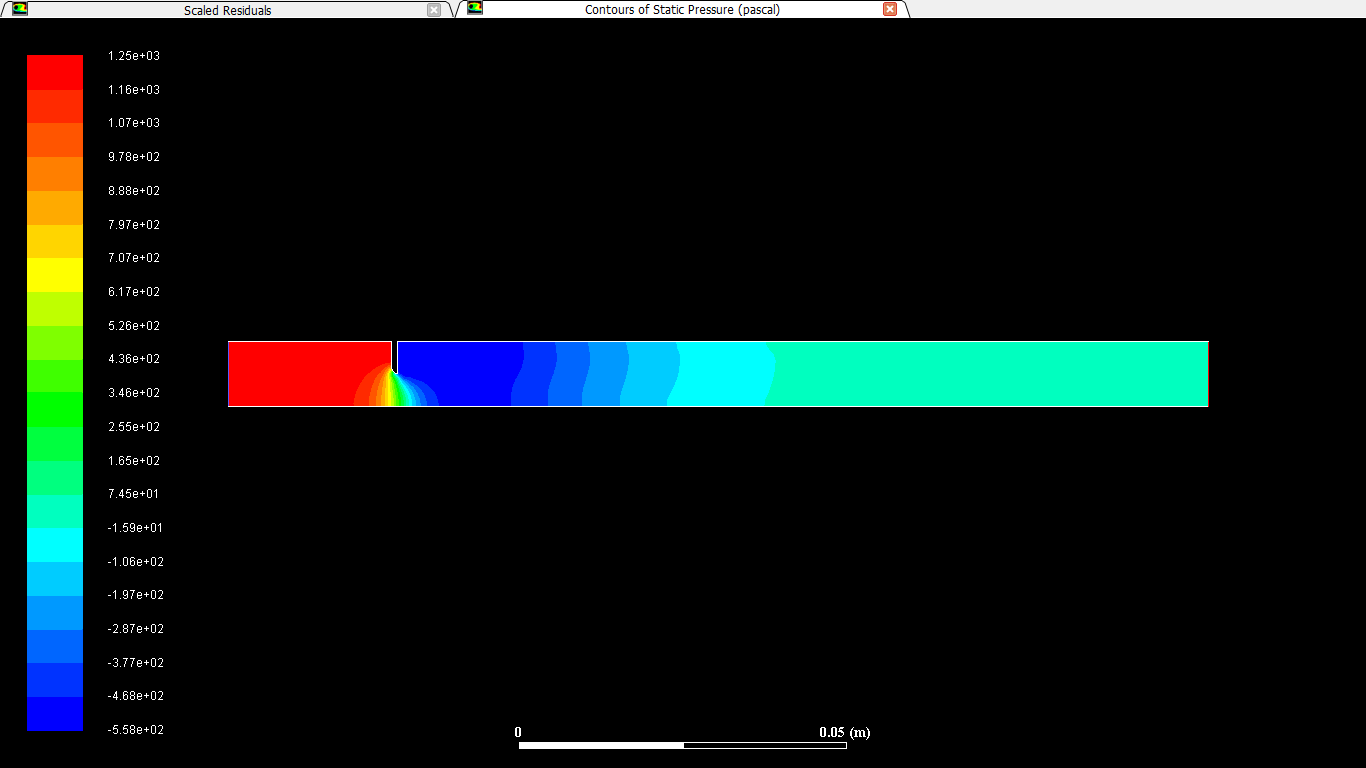
Task: Close the Scaled Residuals tab
Action: 434,10
